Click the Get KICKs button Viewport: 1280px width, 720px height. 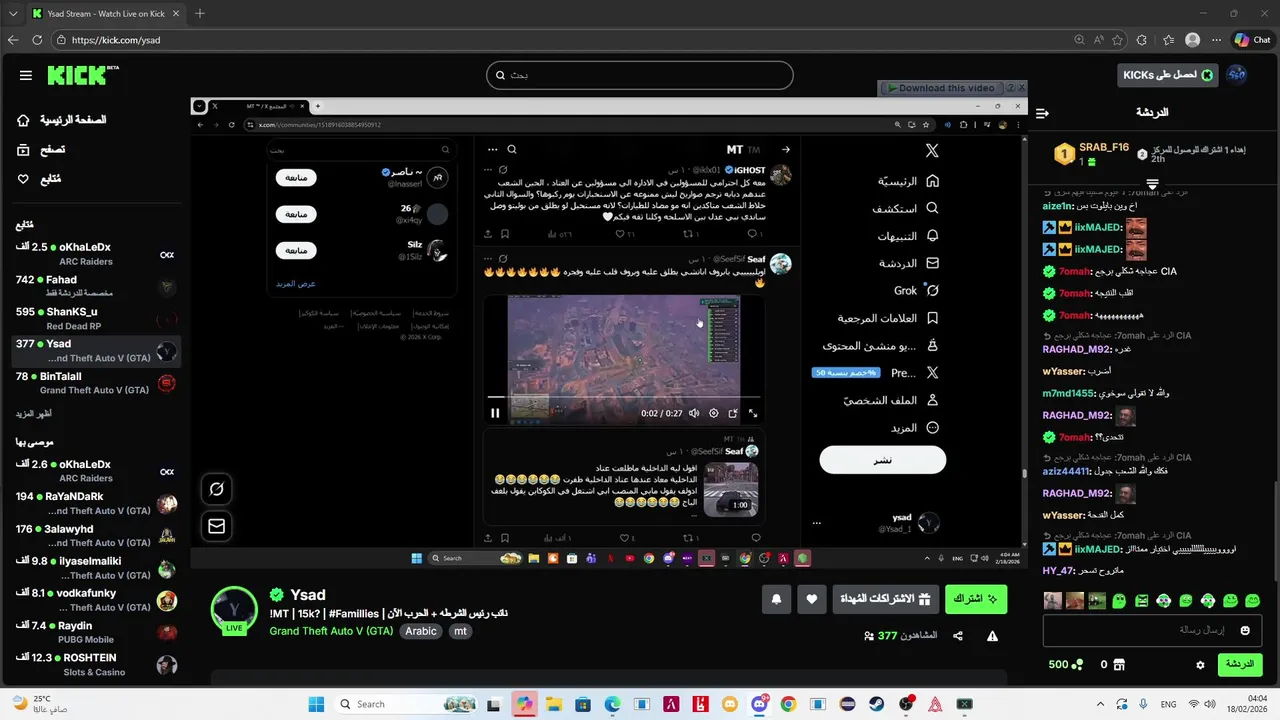coord(1167,75)
